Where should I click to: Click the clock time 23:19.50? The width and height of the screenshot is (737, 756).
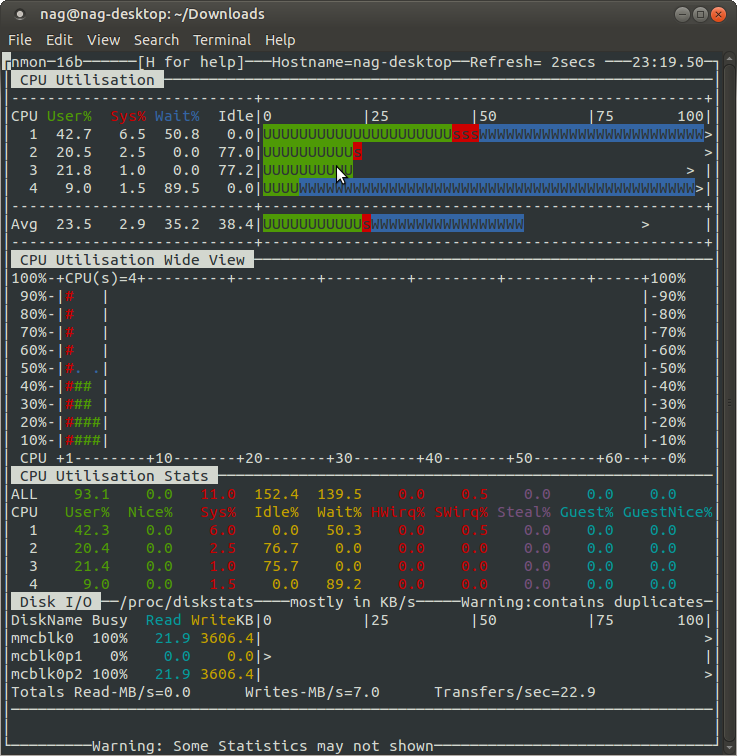click(x=668, y=62)
